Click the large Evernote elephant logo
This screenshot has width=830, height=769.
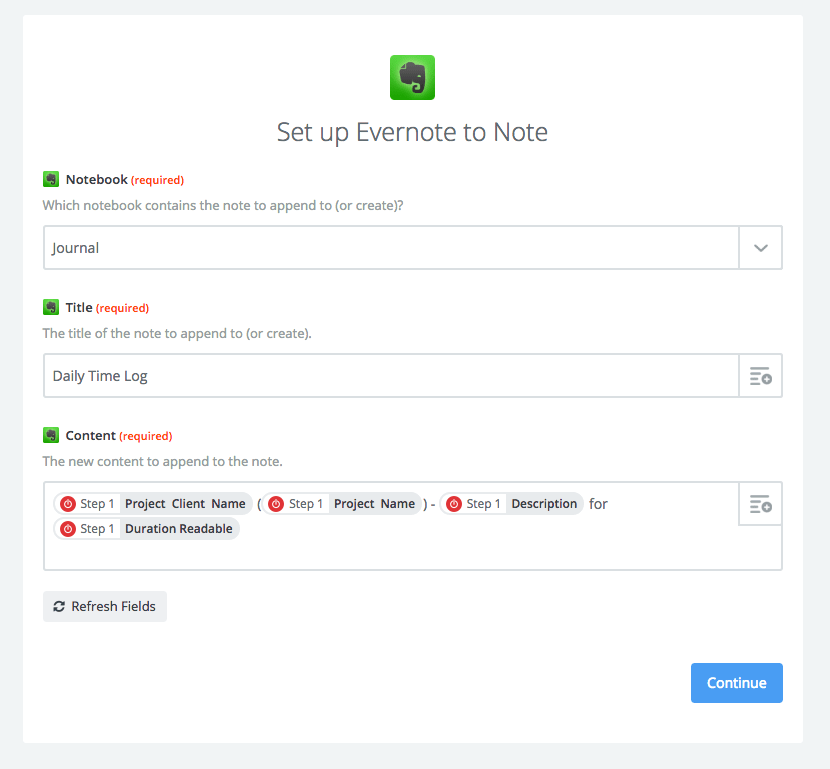[x=412, y=78]
